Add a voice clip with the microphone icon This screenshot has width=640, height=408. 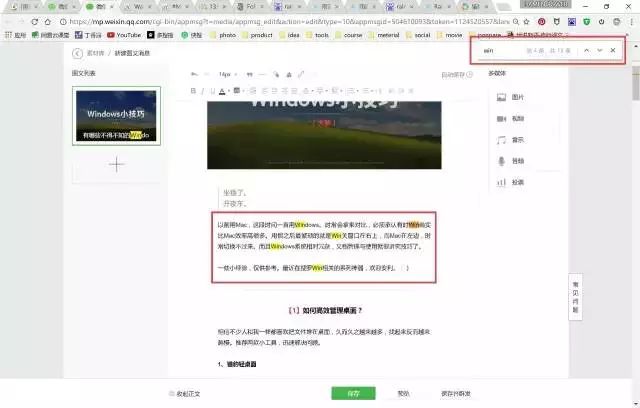[510, 161]
